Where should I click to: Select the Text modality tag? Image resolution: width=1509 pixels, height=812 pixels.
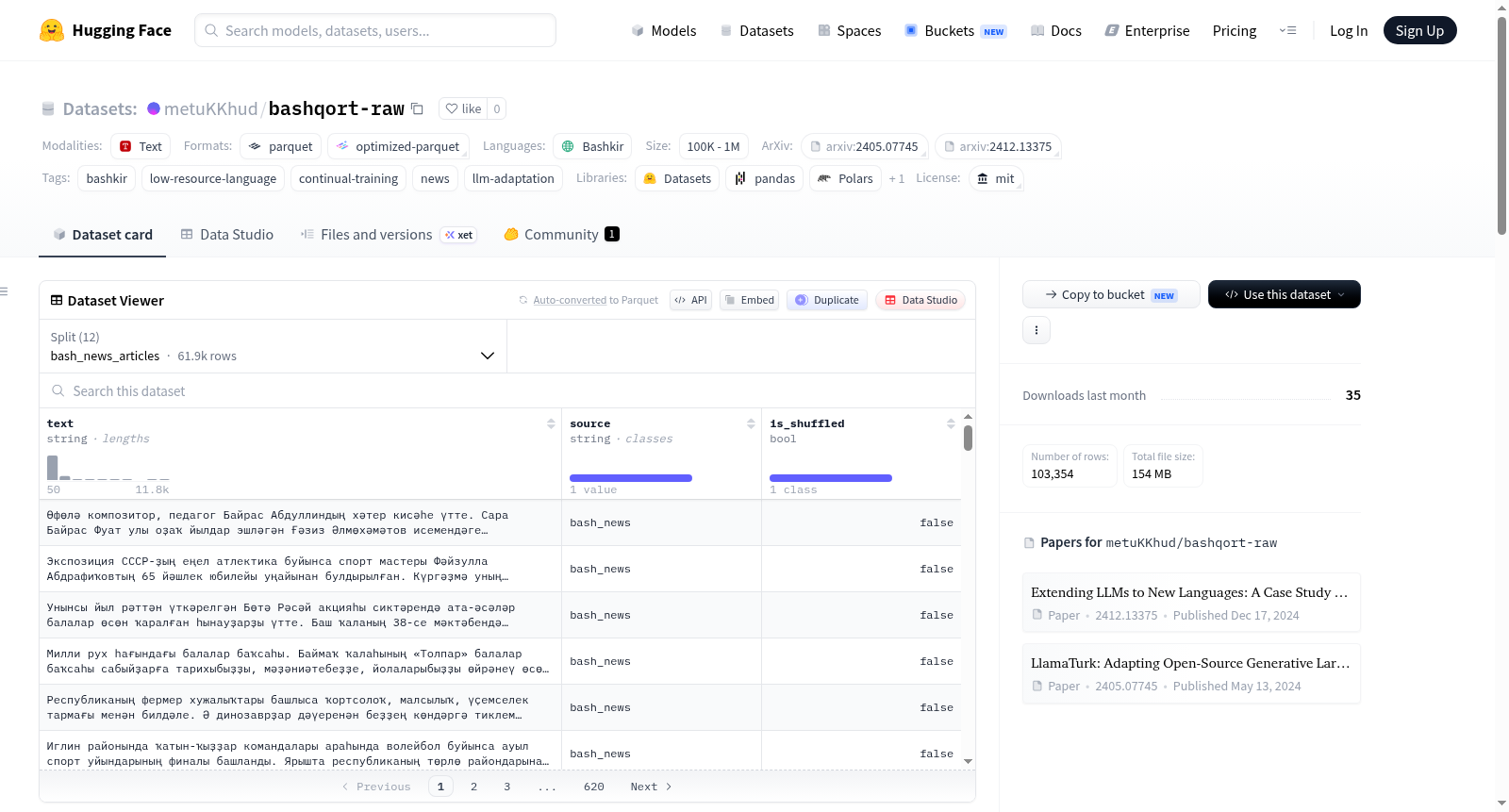(x=141, y=146)
